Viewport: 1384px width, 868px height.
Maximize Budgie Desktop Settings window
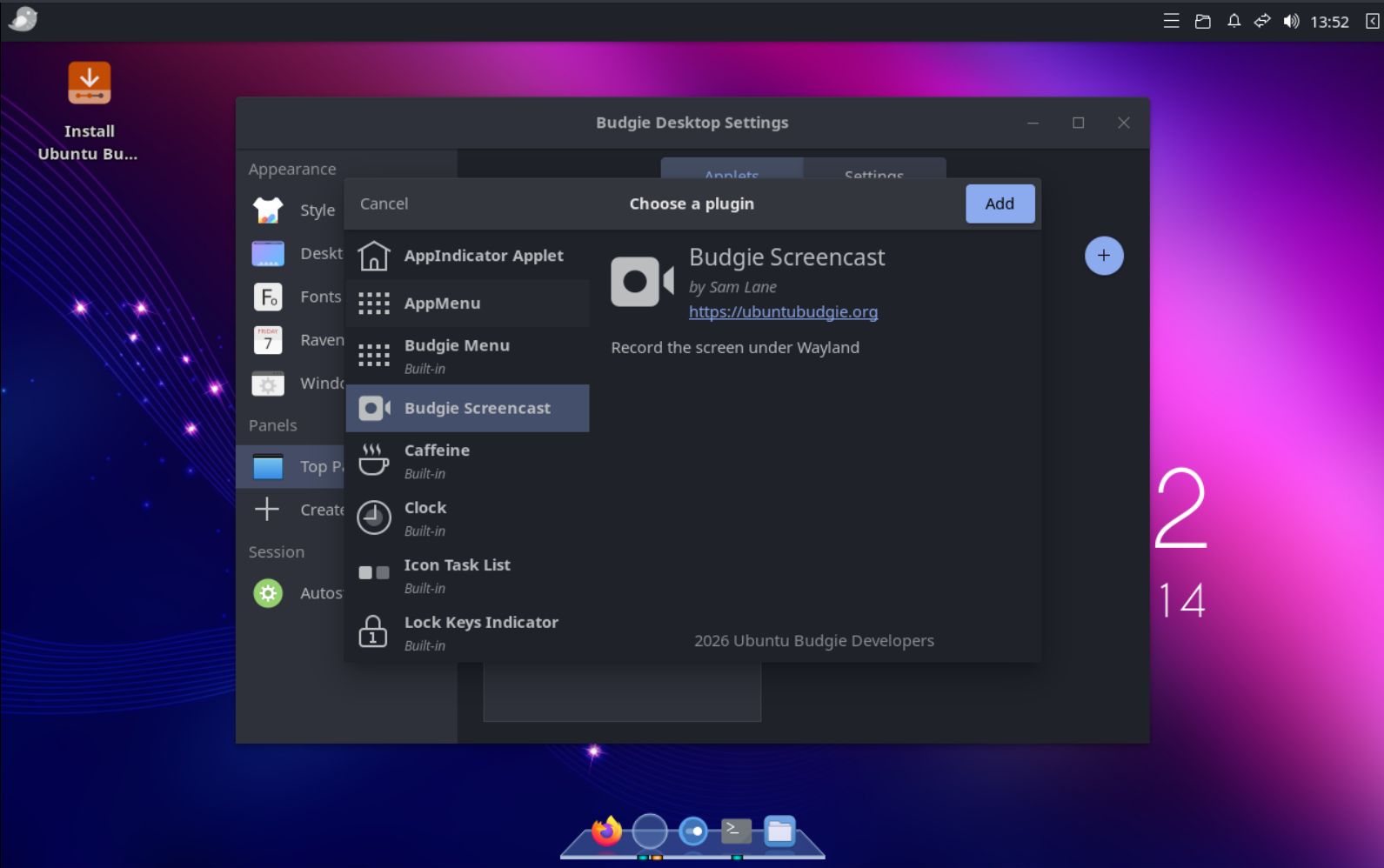point(1079,123)
